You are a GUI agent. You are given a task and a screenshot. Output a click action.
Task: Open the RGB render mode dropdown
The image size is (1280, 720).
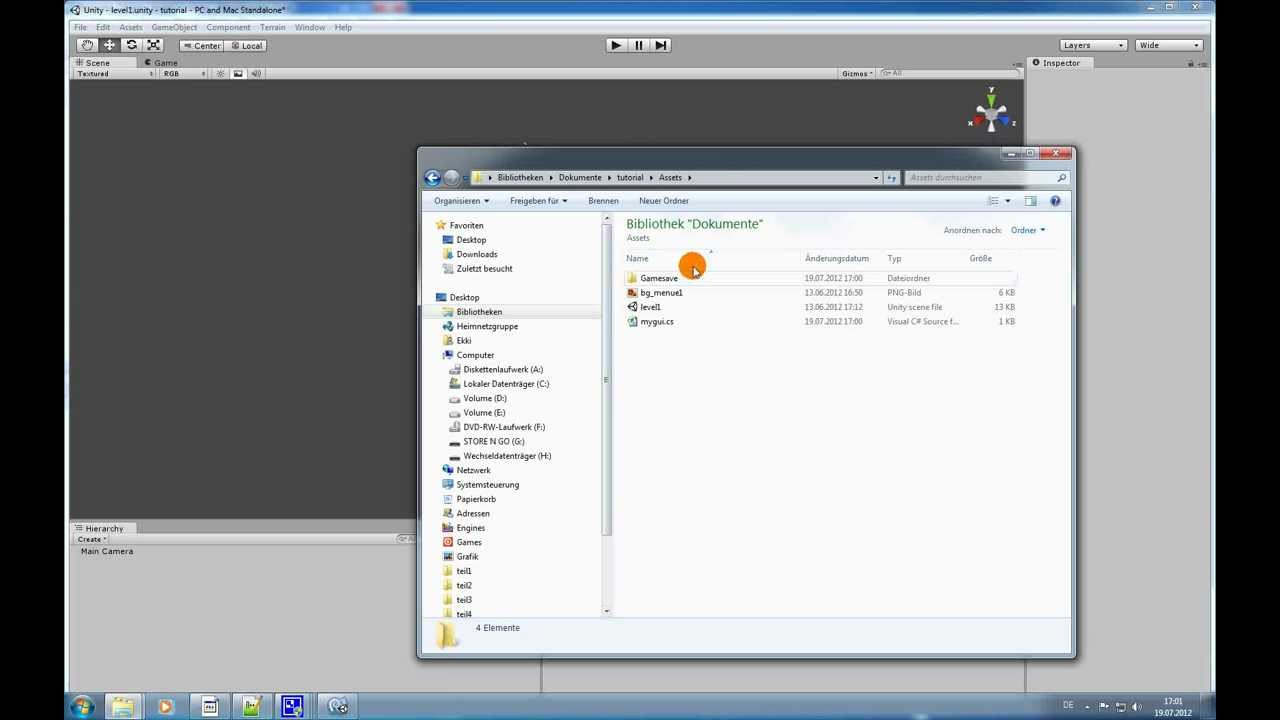[185, 74]
